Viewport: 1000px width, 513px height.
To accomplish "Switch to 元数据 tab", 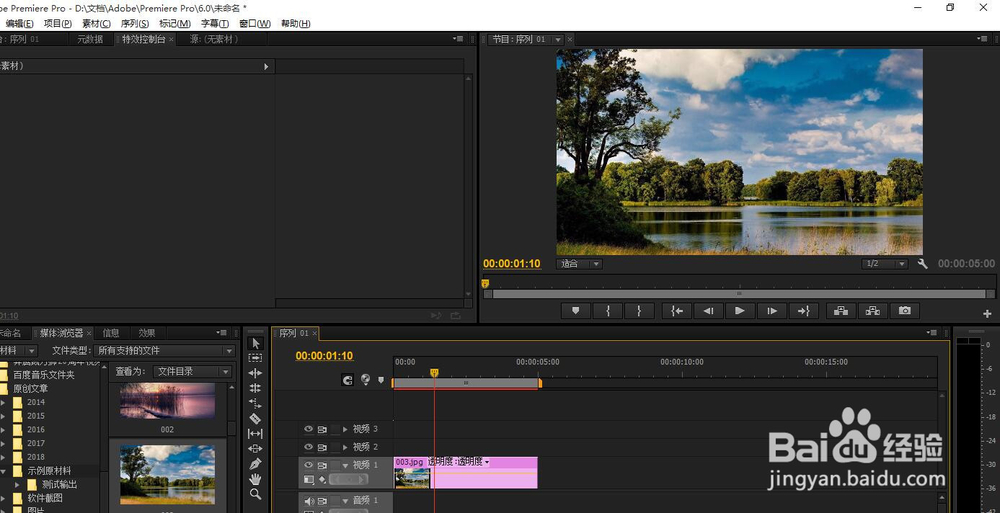I will (91, 39).
